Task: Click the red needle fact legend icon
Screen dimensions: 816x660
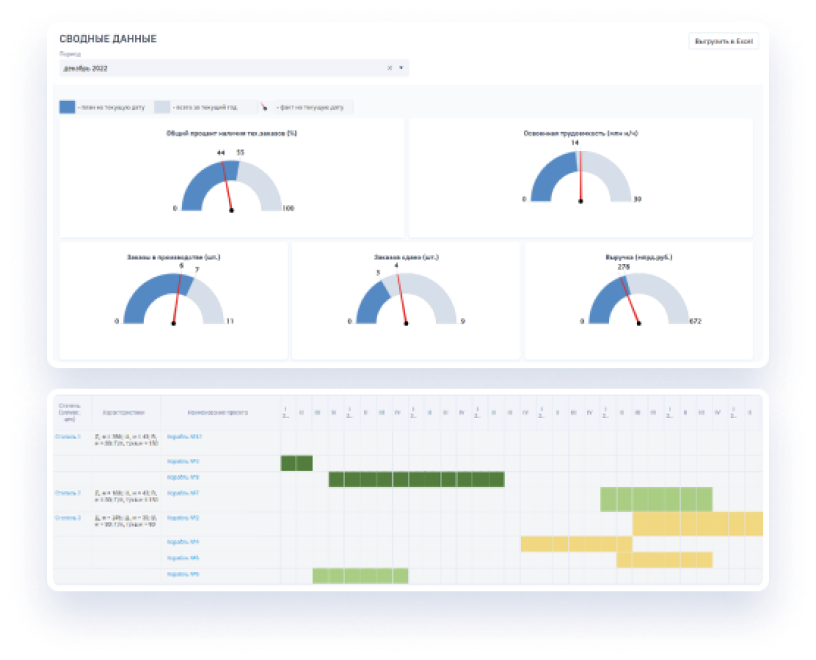Action: (x=264, y=107)
